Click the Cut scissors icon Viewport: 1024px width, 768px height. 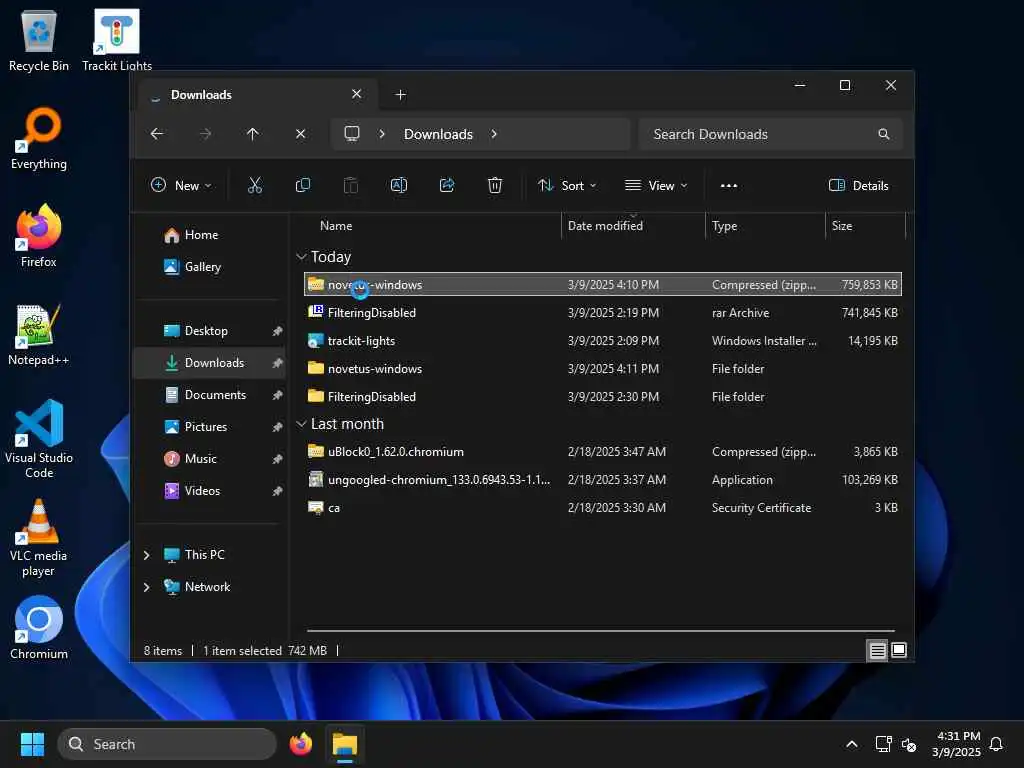click(255, 185)
